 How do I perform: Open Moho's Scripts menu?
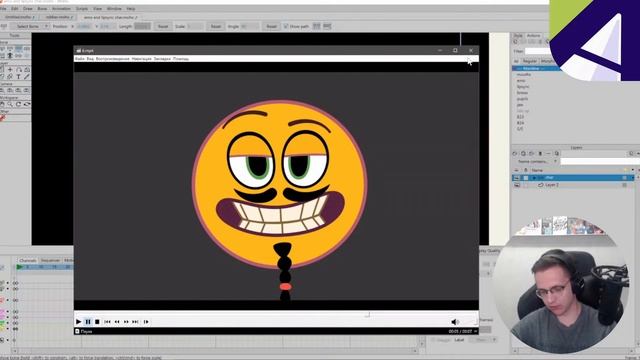82,8
